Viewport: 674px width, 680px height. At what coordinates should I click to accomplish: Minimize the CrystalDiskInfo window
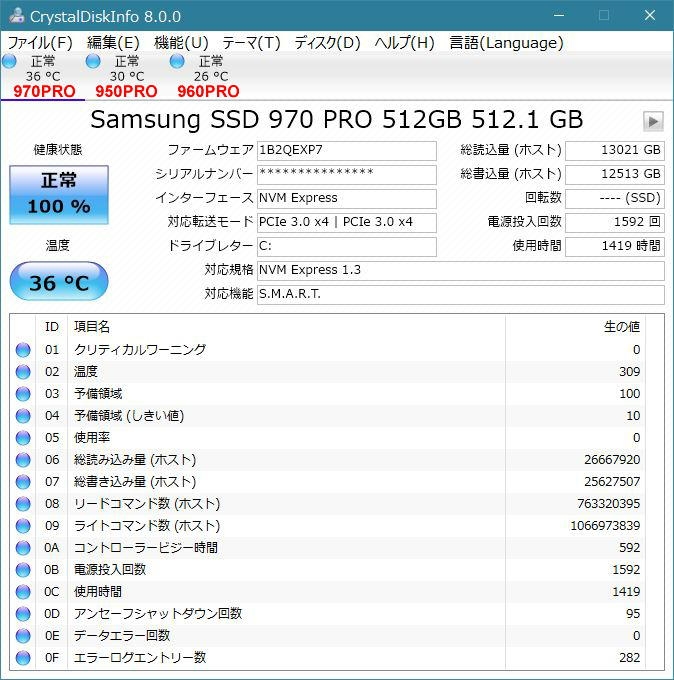click(559, 16)
